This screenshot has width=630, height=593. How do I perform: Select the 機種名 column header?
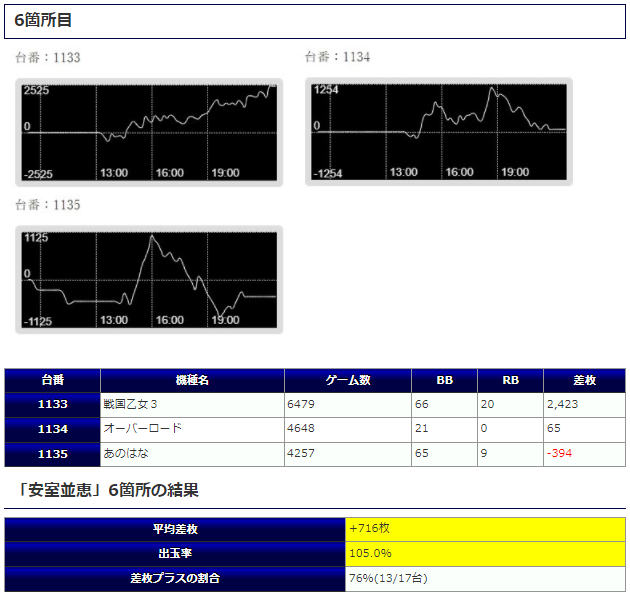(192, 381)
